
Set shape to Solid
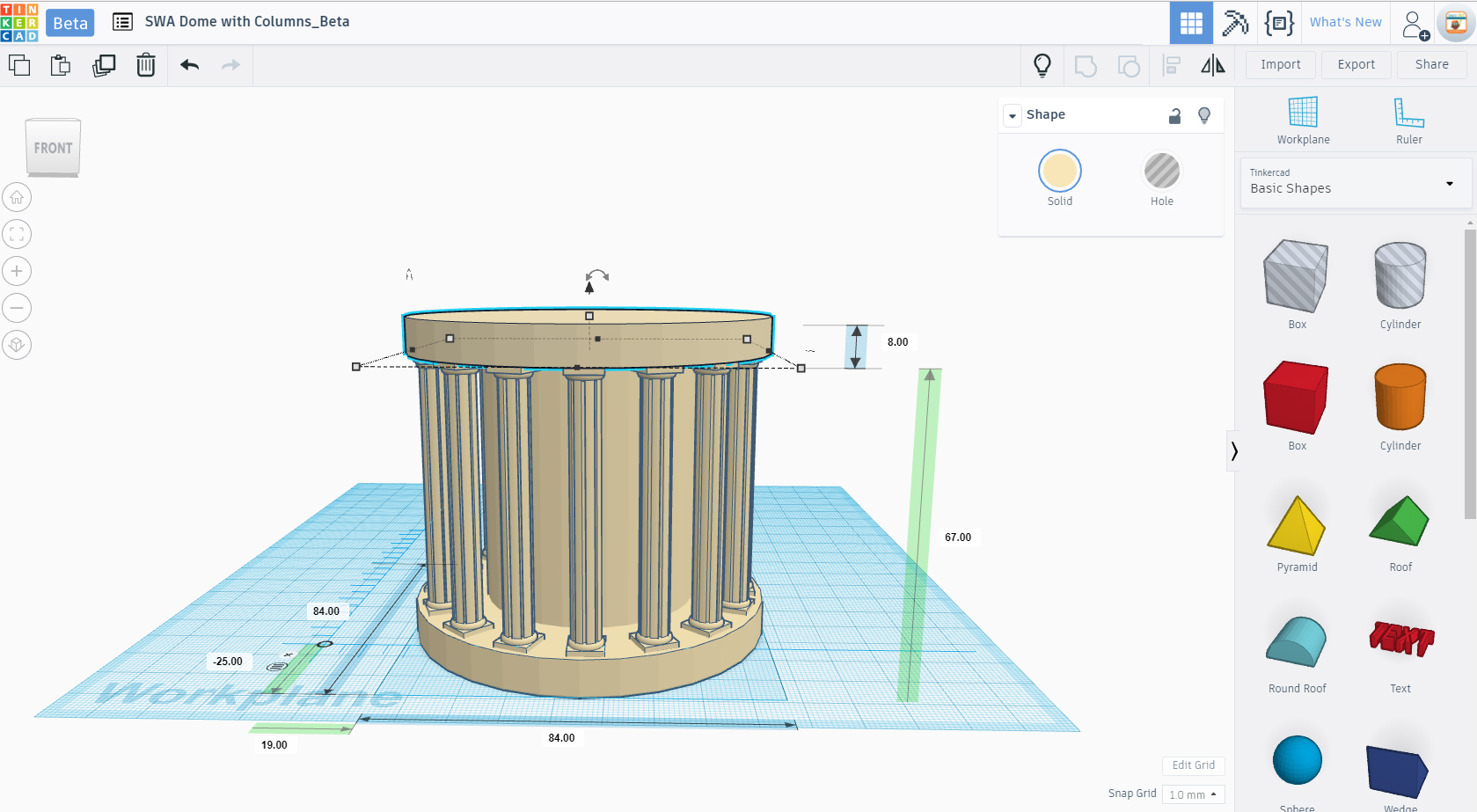point(1059,171)
